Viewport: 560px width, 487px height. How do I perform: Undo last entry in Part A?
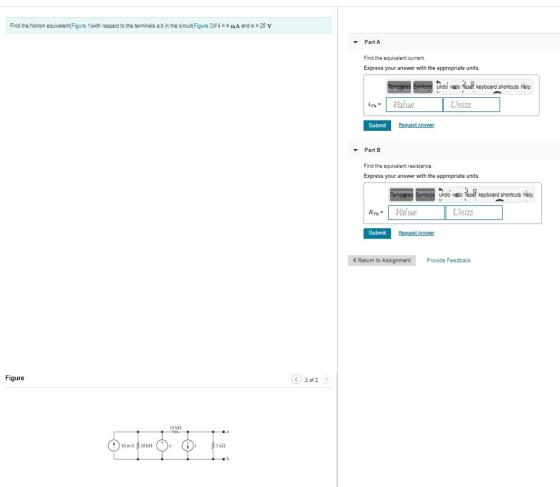click(x=442, y=86)
